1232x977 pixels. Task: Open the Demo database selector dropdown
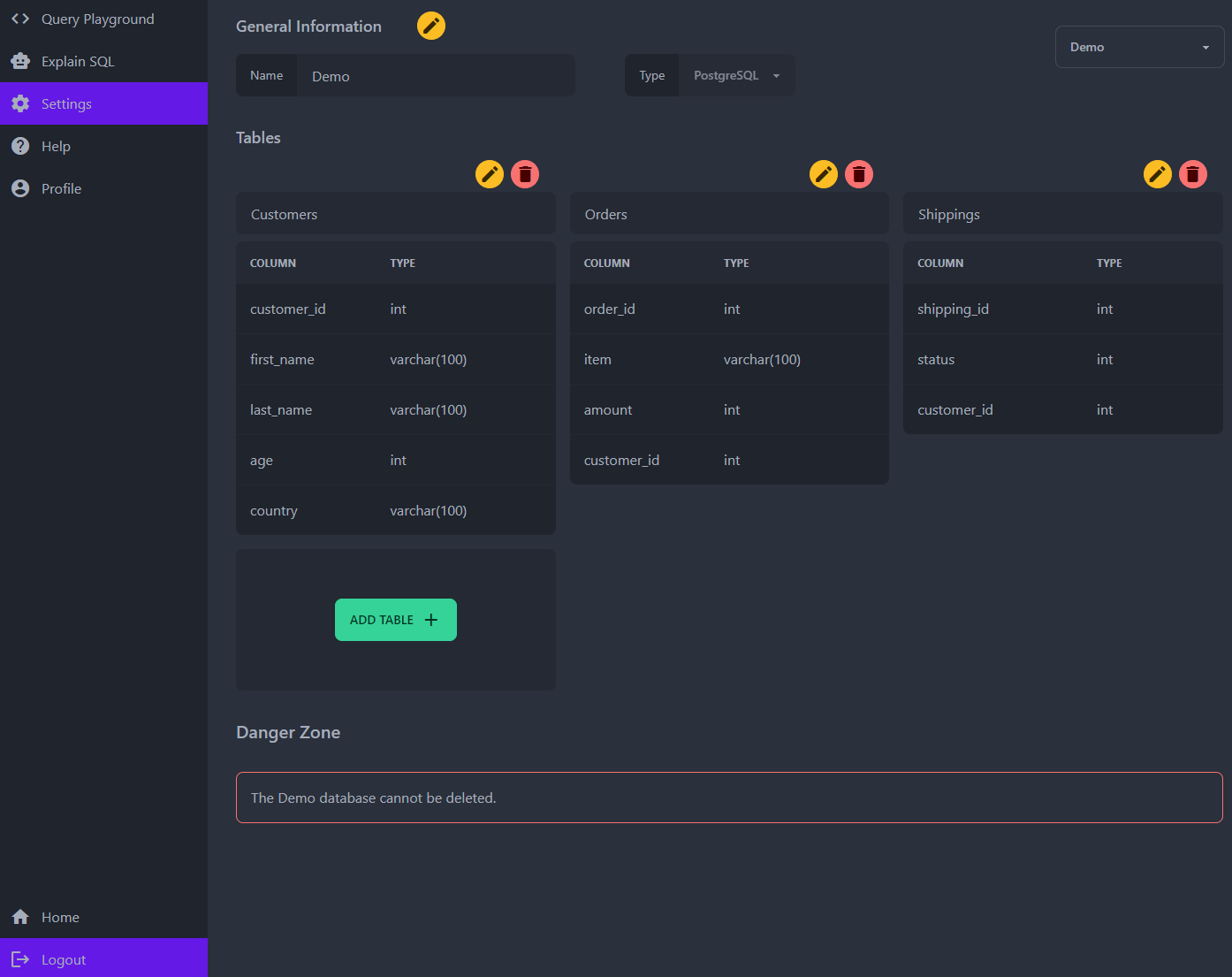(x=1139, y=47)
